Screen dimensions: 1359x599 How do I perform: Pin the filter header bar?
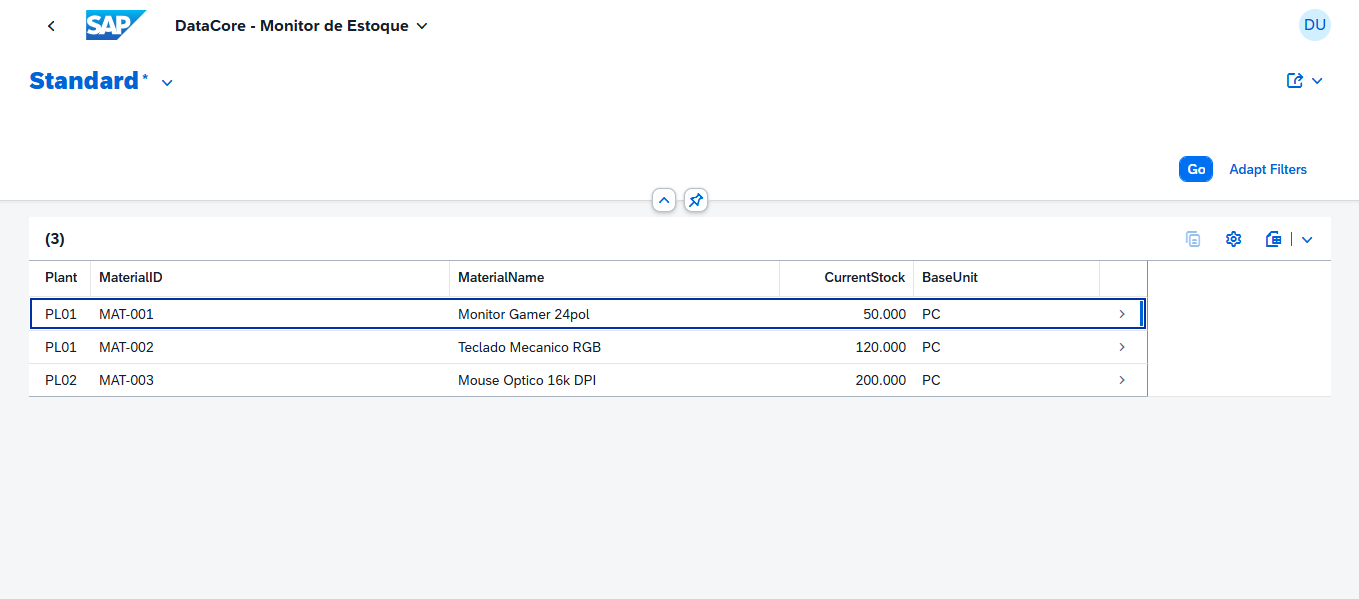[696, 200]
